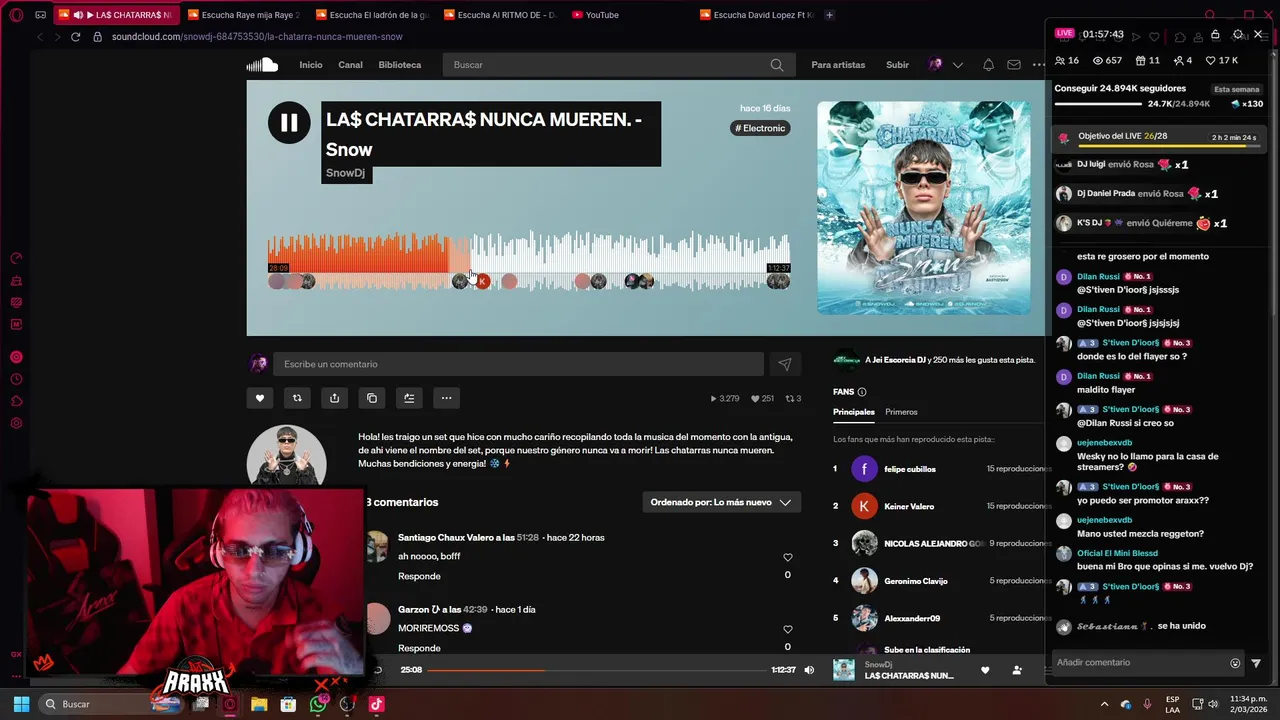This screenshot has height=720, width=1280.
Task: Open the messages envelope icon
Action: coord(1014,65)
